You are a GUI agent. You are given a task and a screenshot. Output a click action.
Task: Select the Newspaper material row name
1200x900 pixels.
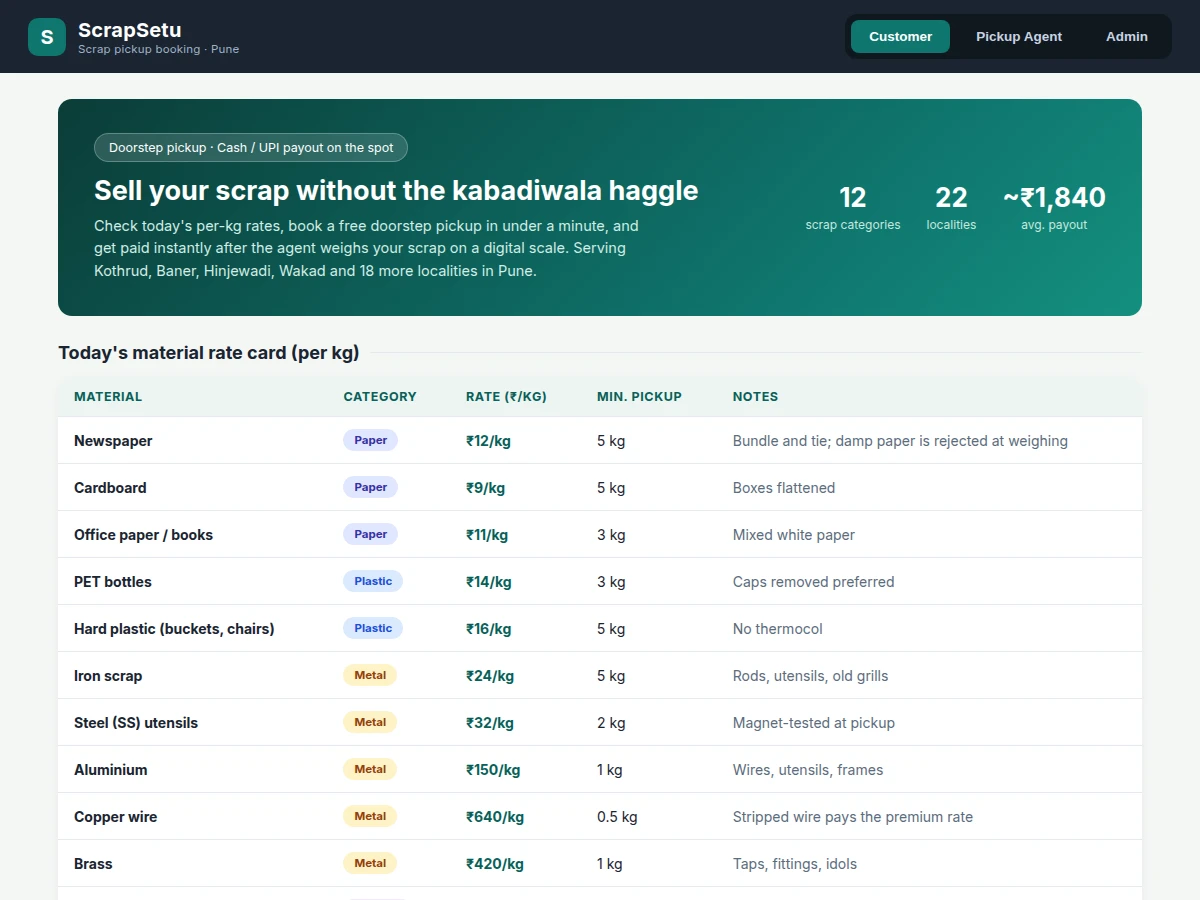[113, 441]
